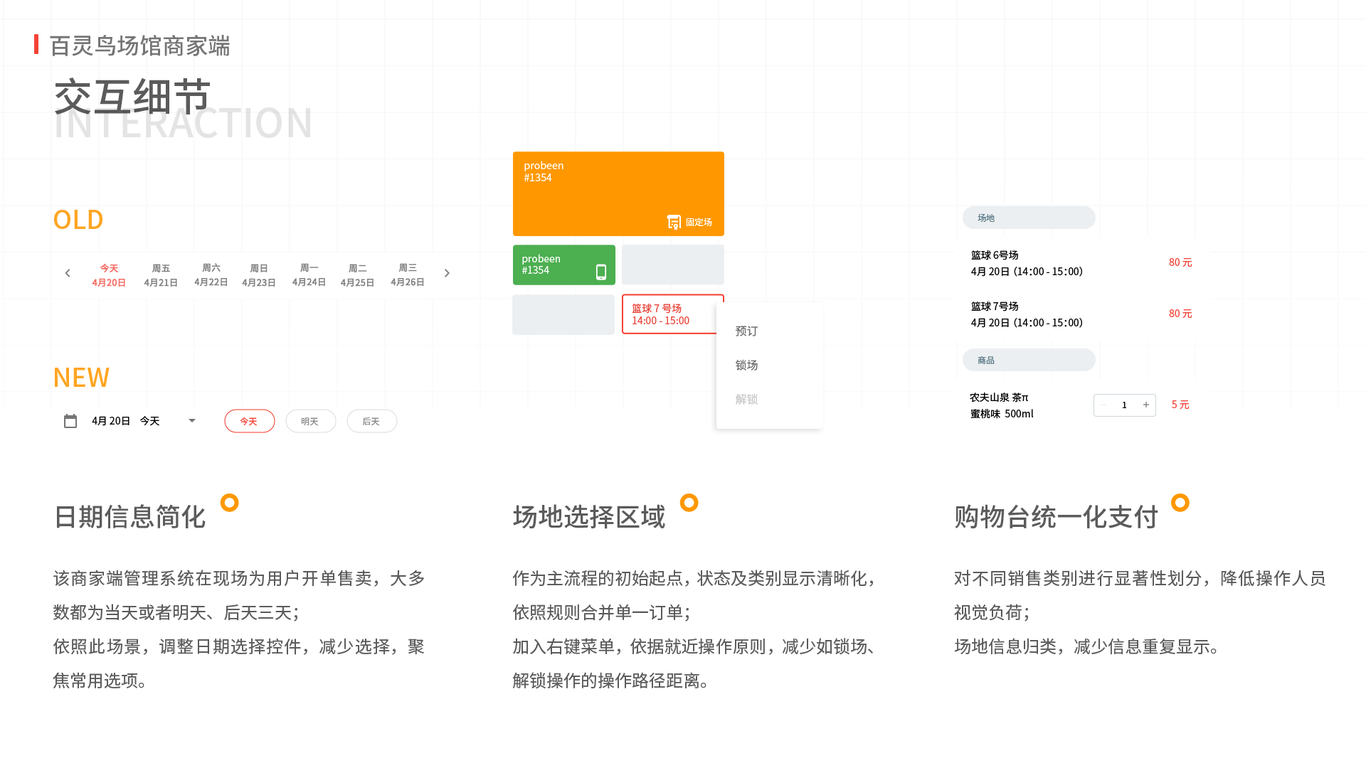The width and height of the screenshot is (1366, 768).
Task: Toggle the 明天 pill button
Action: pos(310,421)
